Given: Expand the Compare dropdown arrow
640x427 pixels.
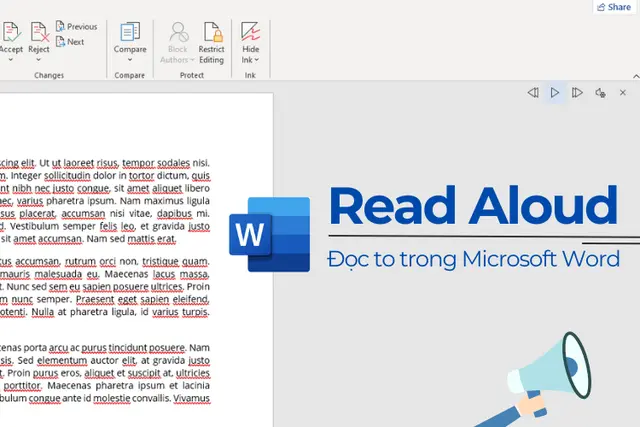Looking at the screenshot, I should coord(130,60).
